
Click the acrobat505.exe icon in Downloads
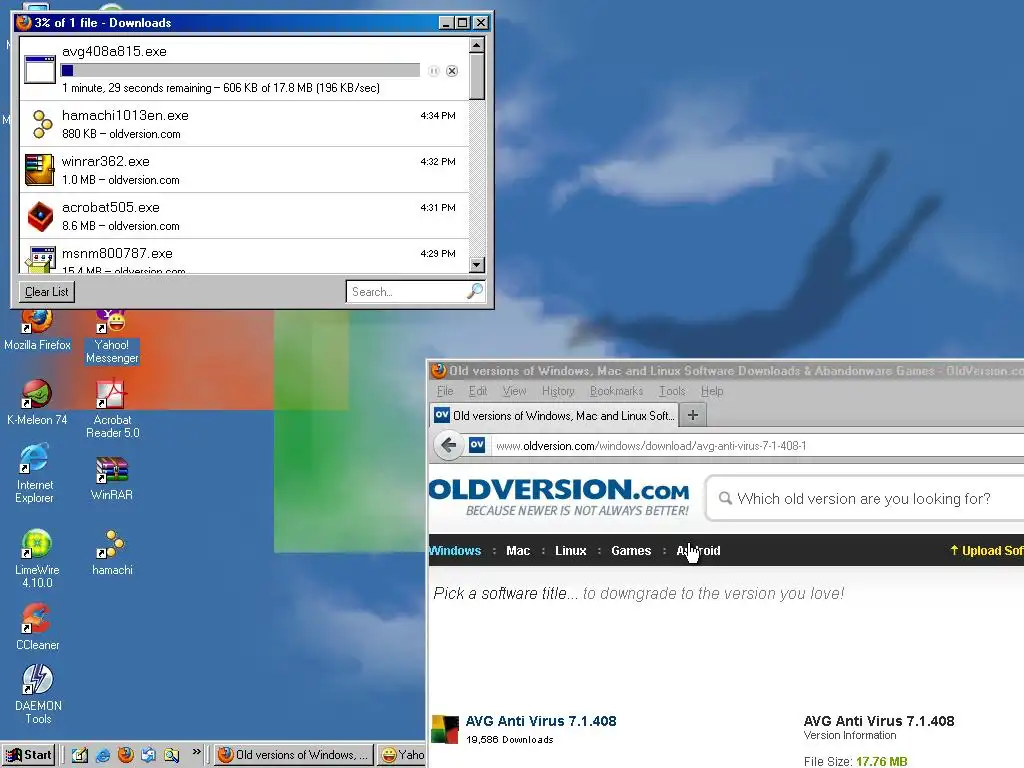coord(40,216)
